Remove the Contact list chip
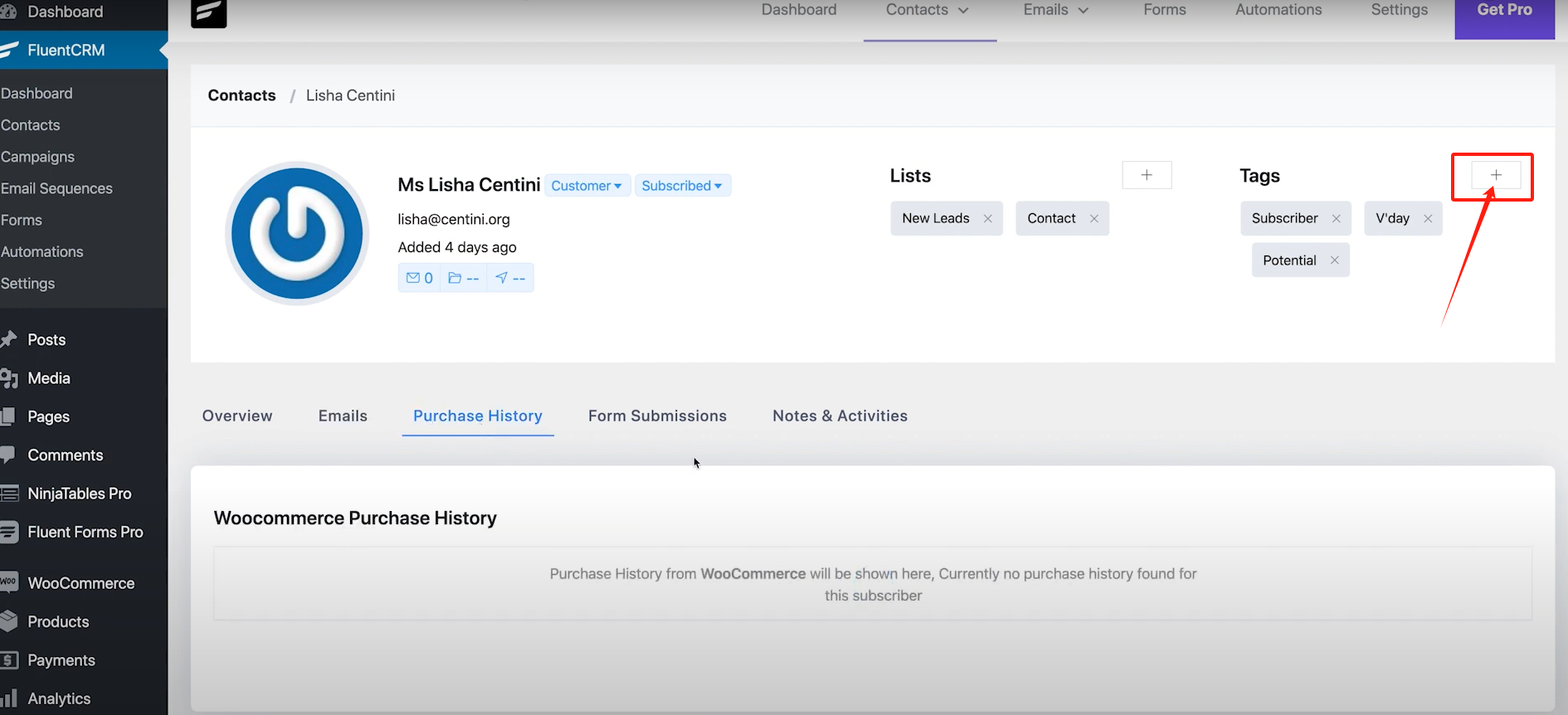Screen dimensions: 1568x715 [x=1093, y=218]
